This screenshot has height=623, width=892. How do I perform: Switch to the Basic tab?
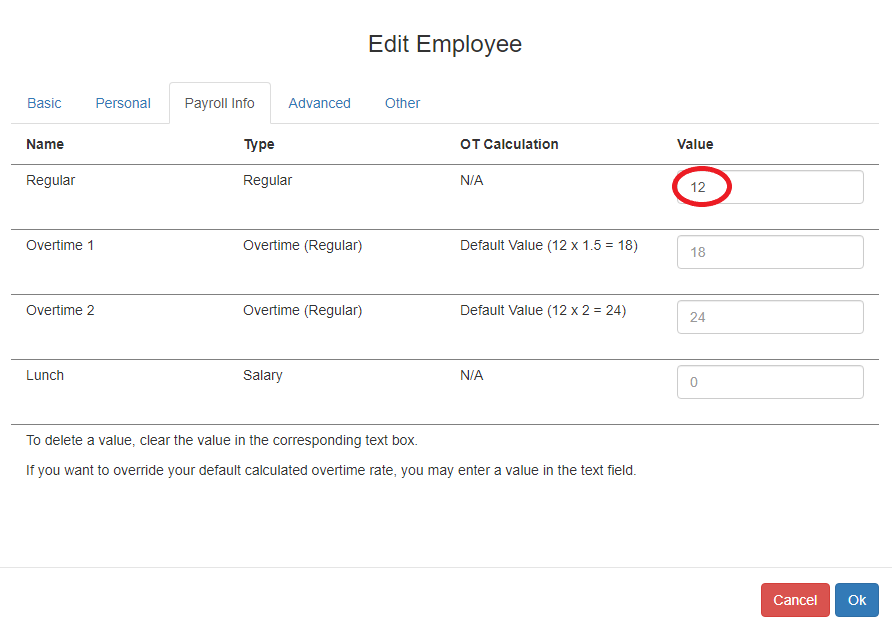(44, 103)
